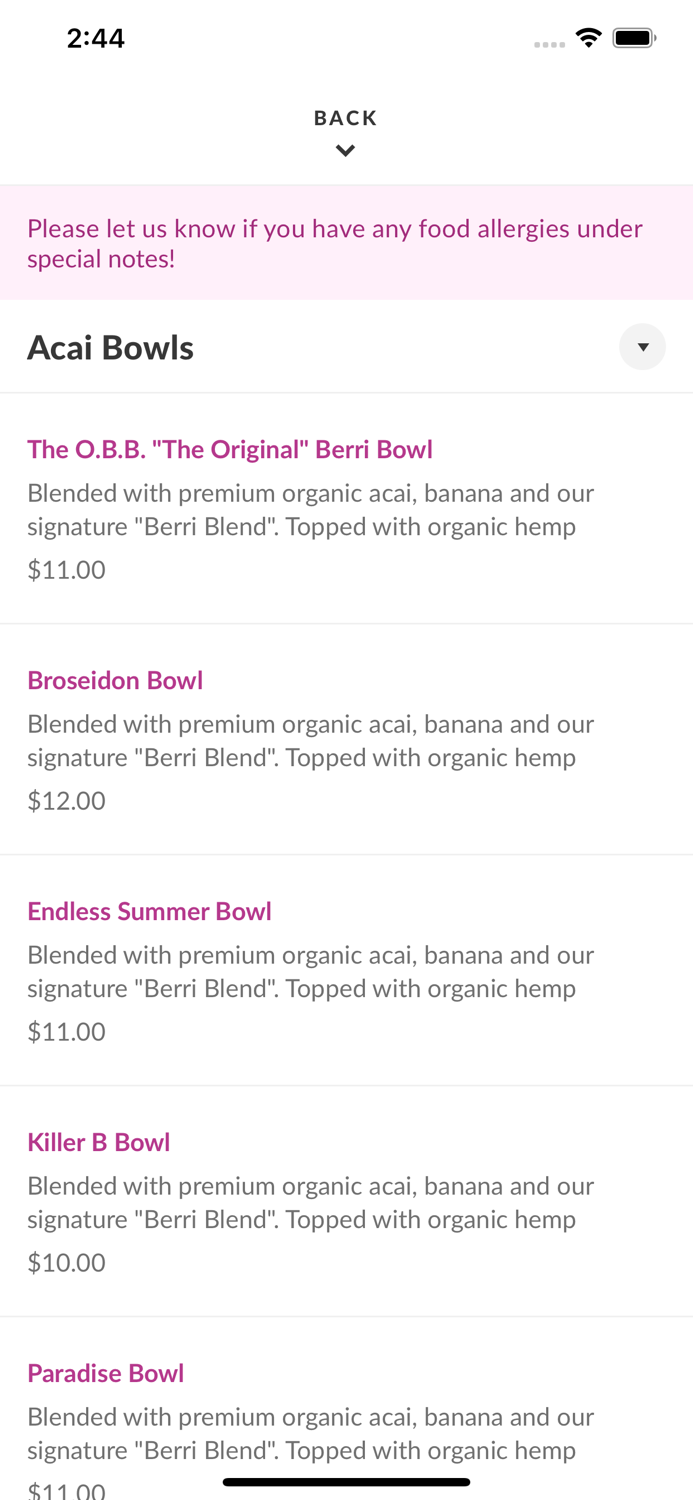The width and height of the screenshot is (693, 1500).
Task: Tap the Paradise Bowl menu item
Action: pos(105,1373)
